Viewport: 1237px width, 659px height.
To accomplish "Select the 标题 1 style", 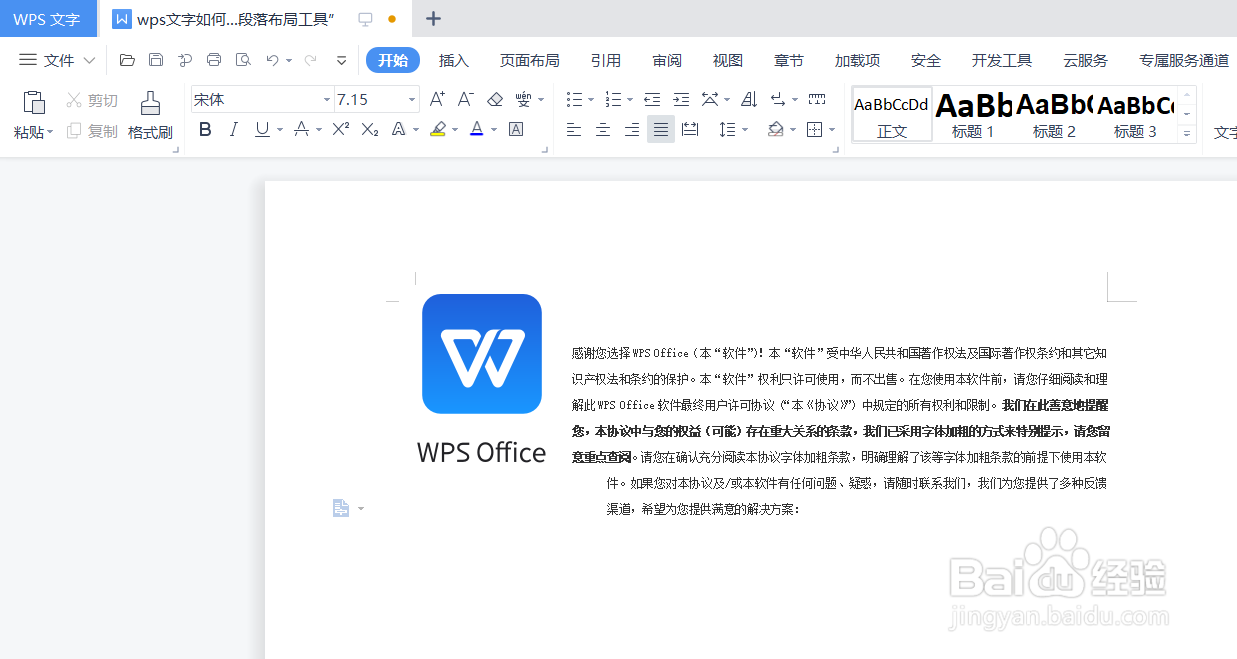I will pos(973,114).
